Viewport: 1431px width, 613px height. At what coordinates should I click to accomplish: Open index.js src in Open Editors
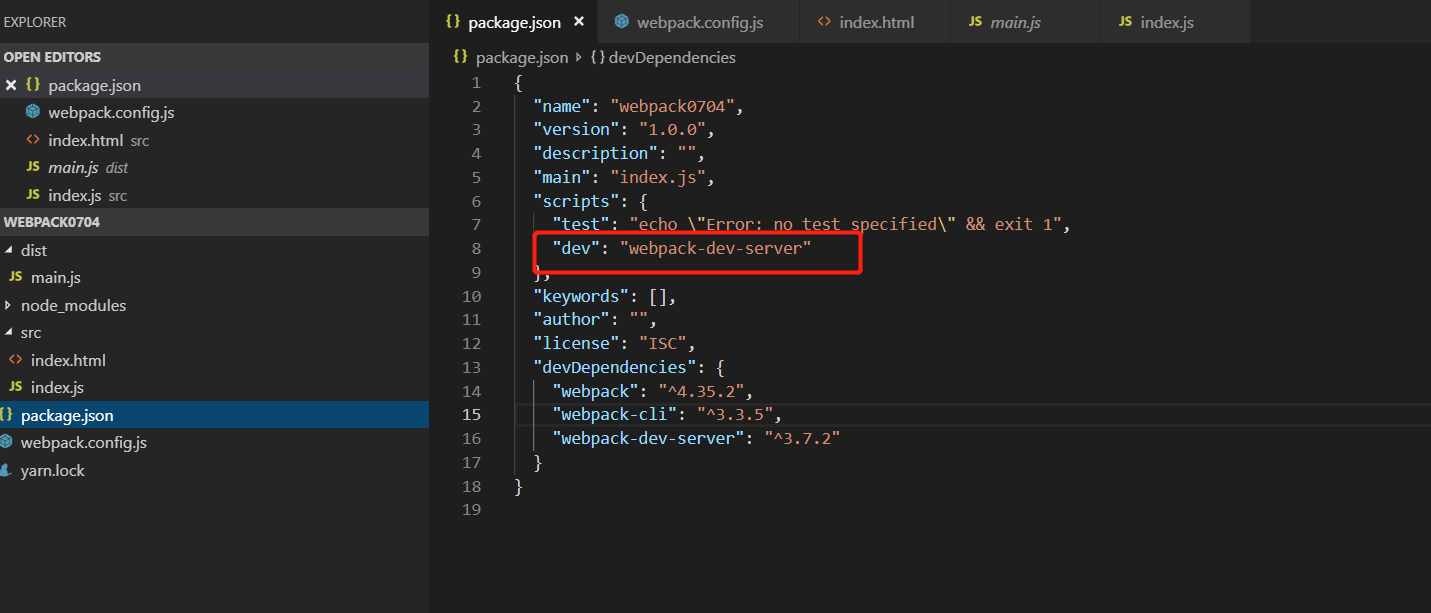tap(214, 195)
